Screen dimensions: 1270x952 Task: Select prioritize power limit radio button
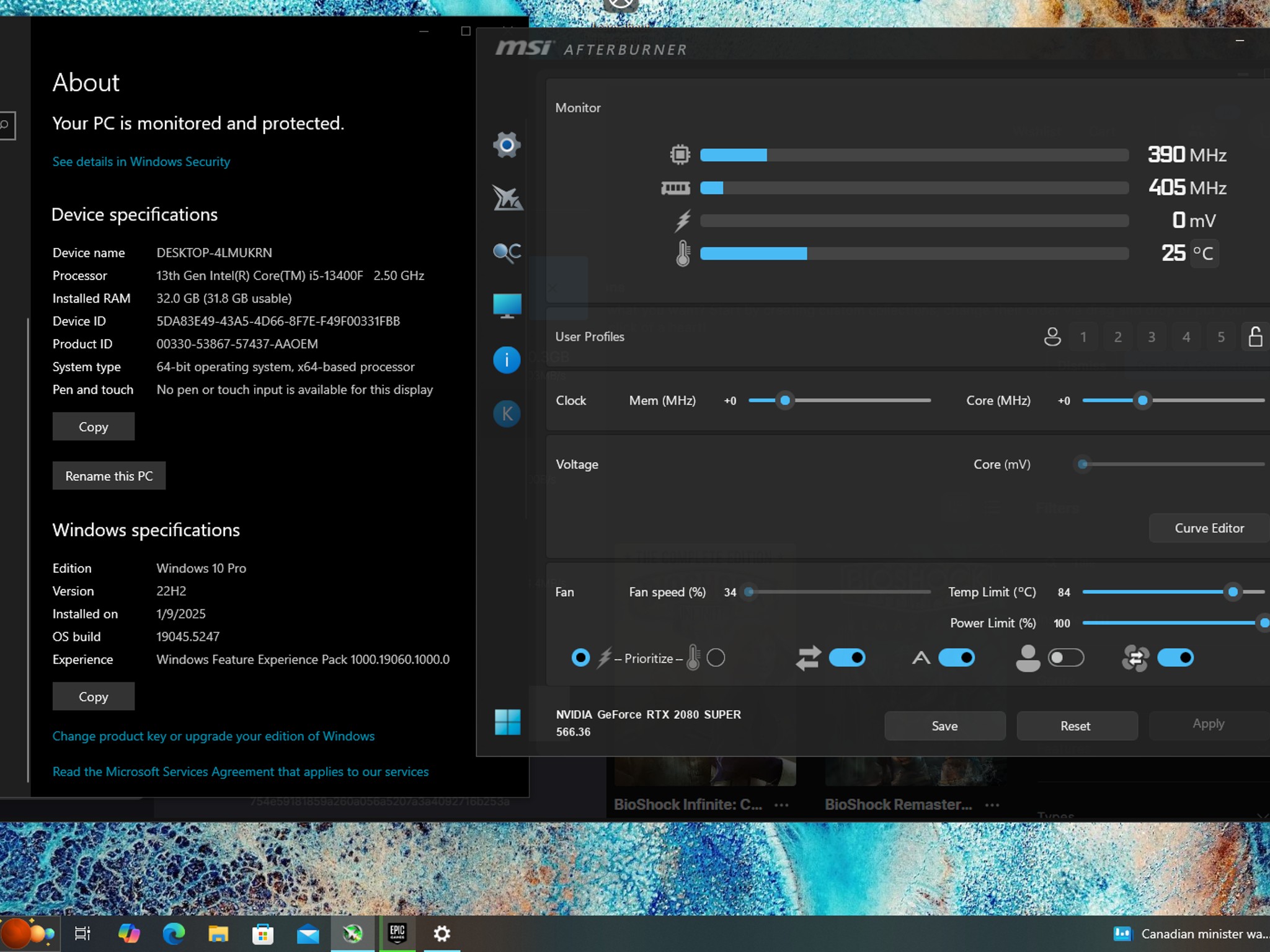pyautogui.click(x=580, y=658)
